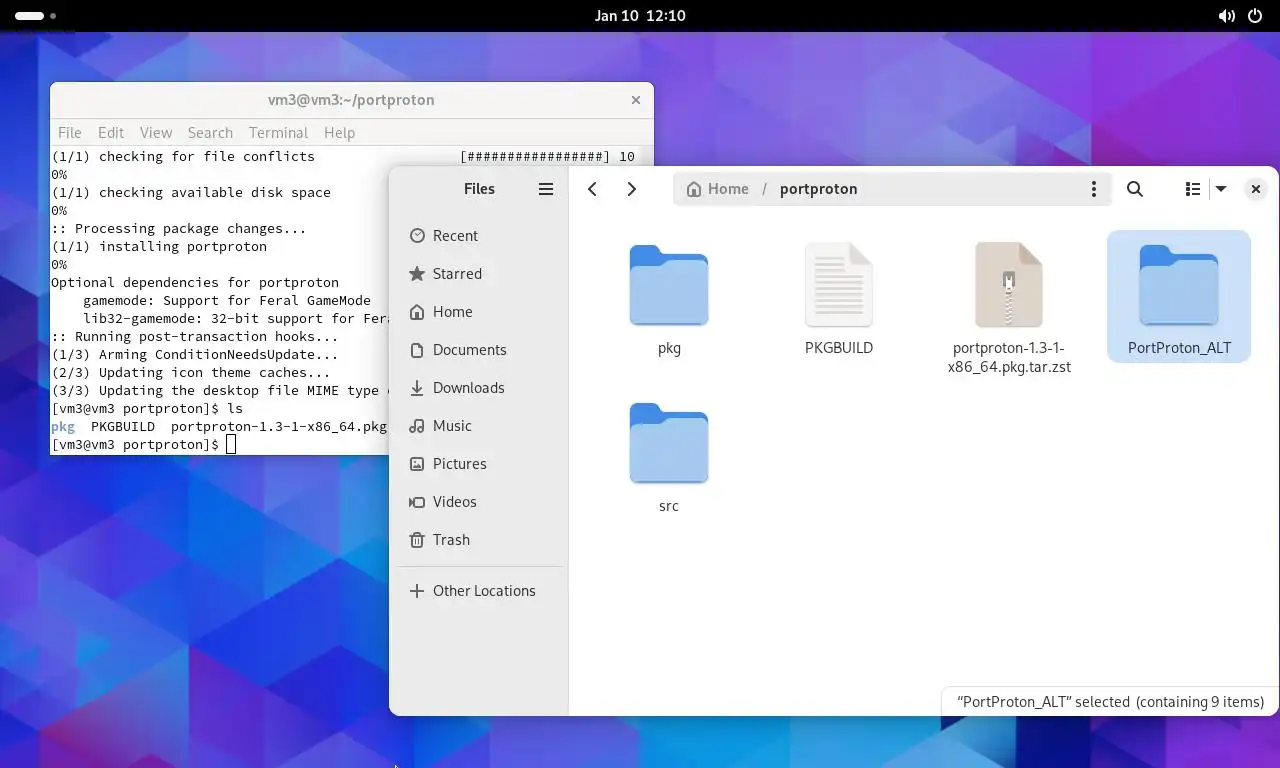Open the terminal Search menu
The width and height of the screenshot is (1280, 768).
coord(210,133)
